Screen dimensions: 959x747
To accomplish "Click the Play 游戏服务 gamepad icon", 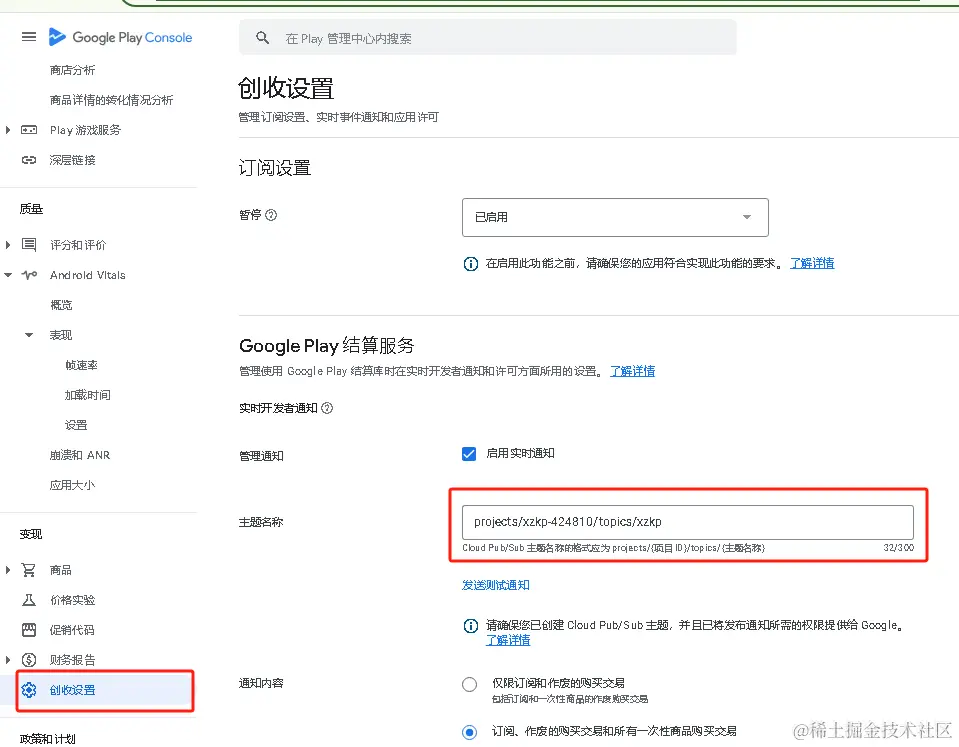I will 29,130.
